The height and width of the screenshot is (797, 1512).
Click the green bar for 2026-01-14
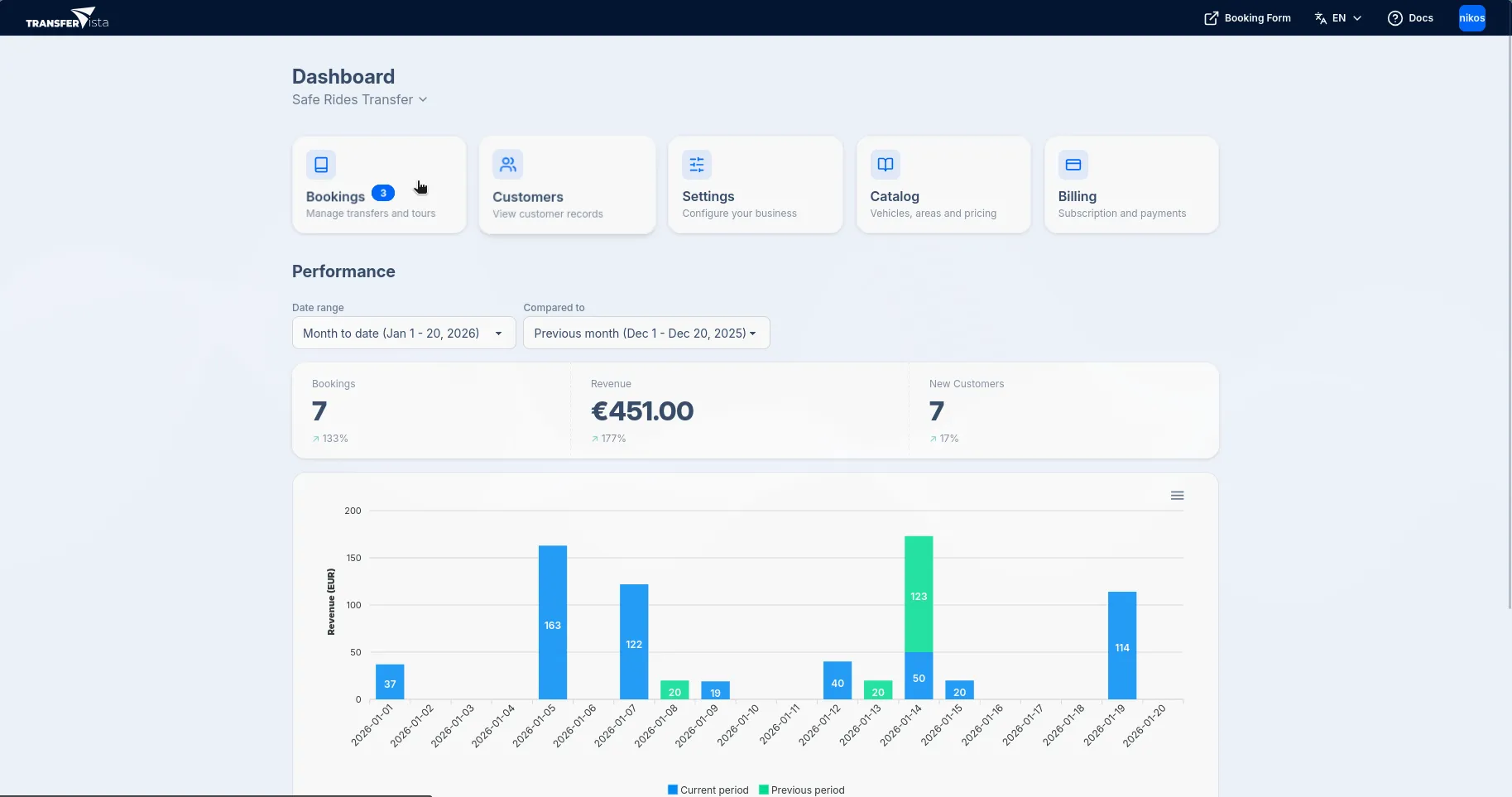click(x=918, y=596)
